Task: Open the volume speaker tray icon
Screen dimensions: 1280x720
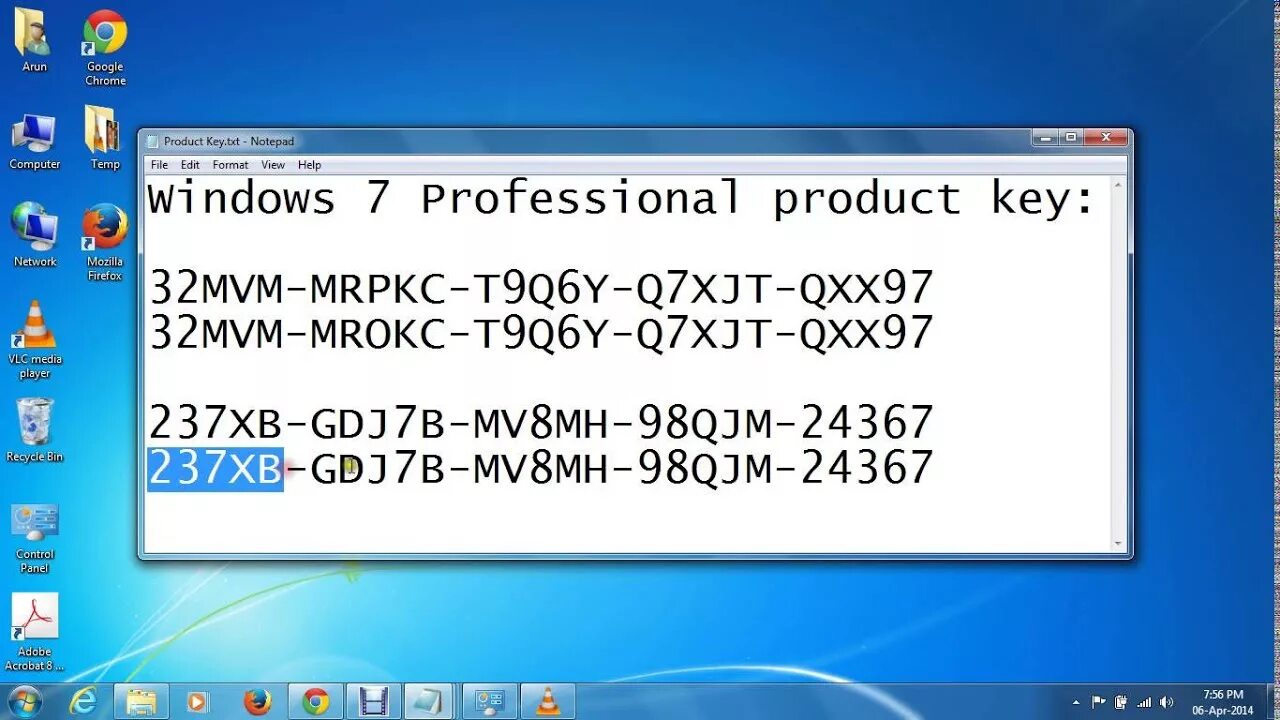Action: [1165, 702]
